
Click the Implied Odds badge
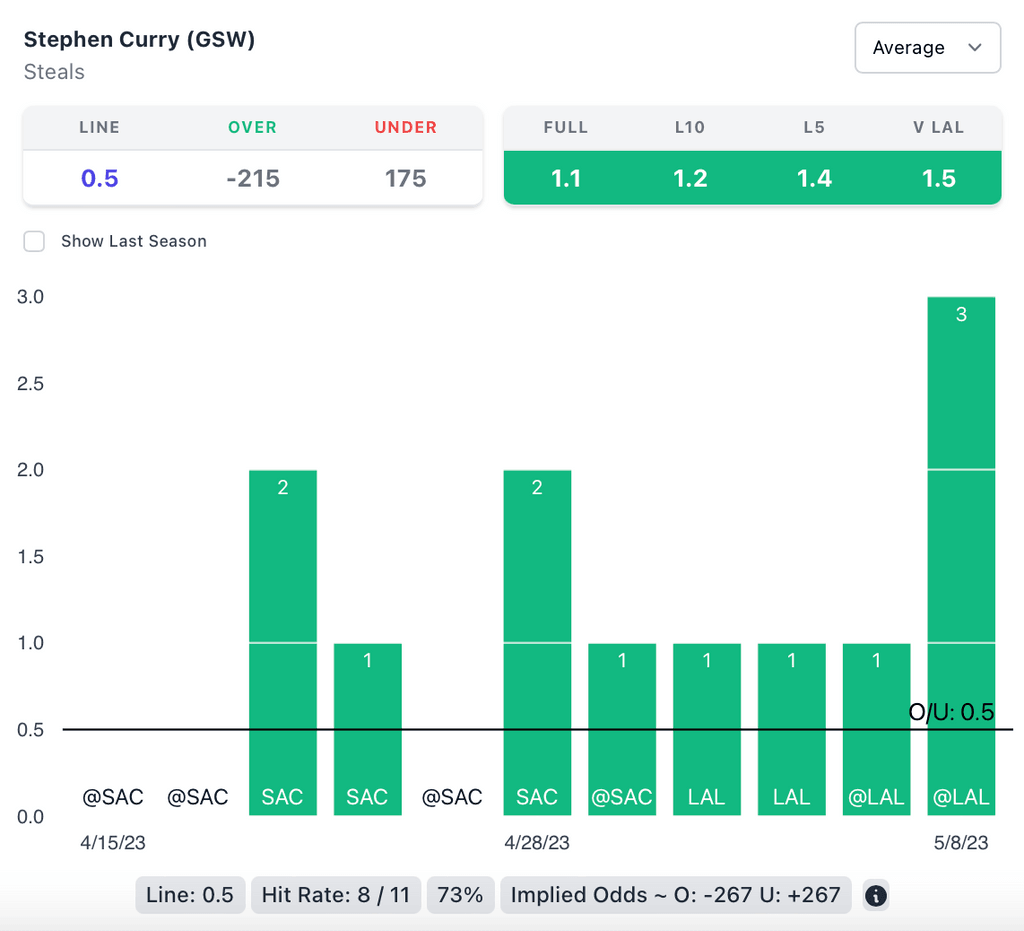tap(676, 895)
